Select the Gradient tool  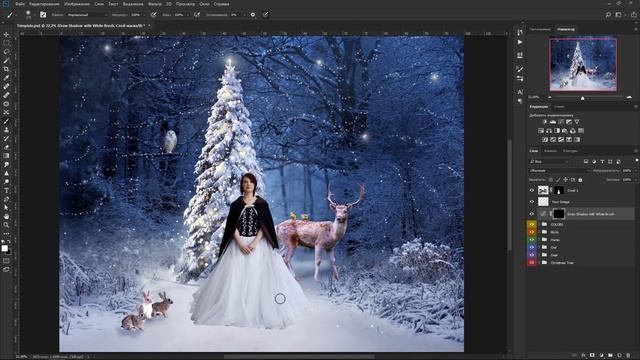pyautogui.click(x=6, y=156)
